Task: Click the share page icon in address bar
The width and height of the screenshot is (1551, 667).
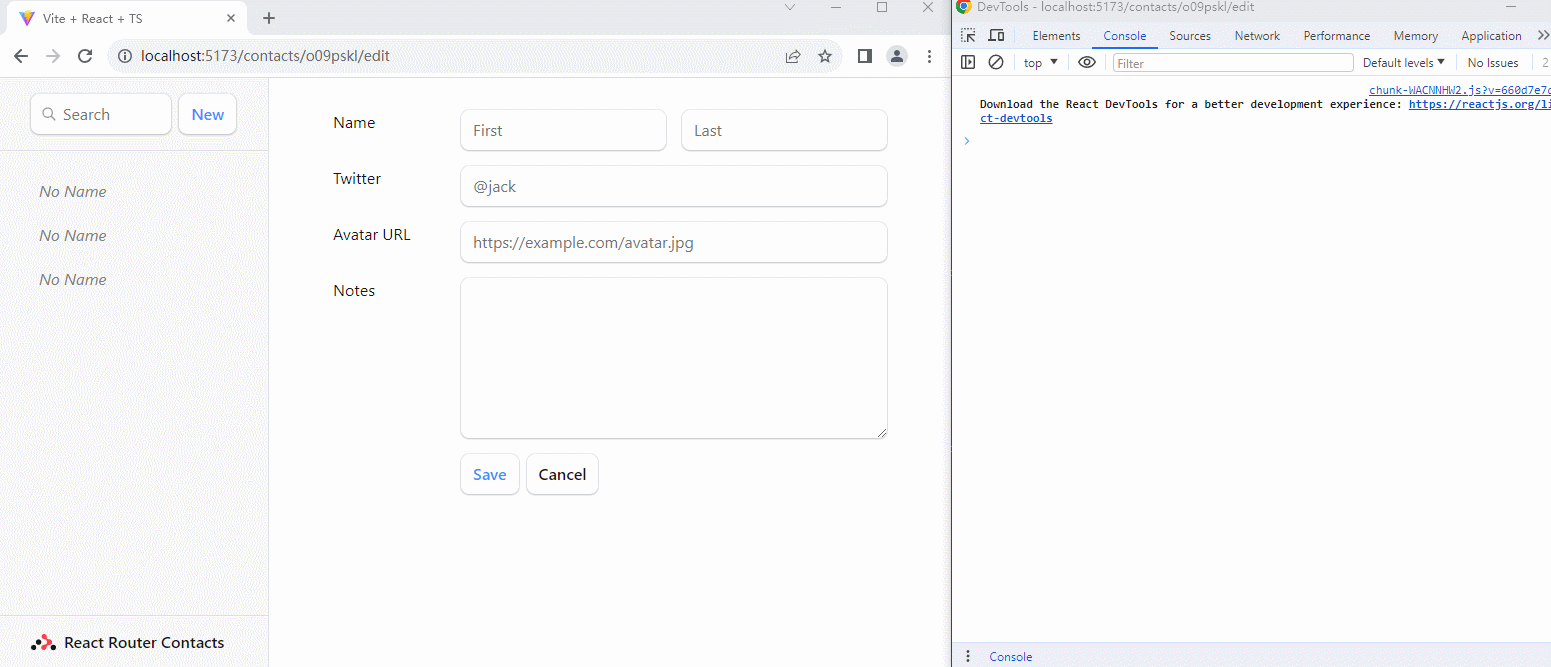Action: coord(793,56)
